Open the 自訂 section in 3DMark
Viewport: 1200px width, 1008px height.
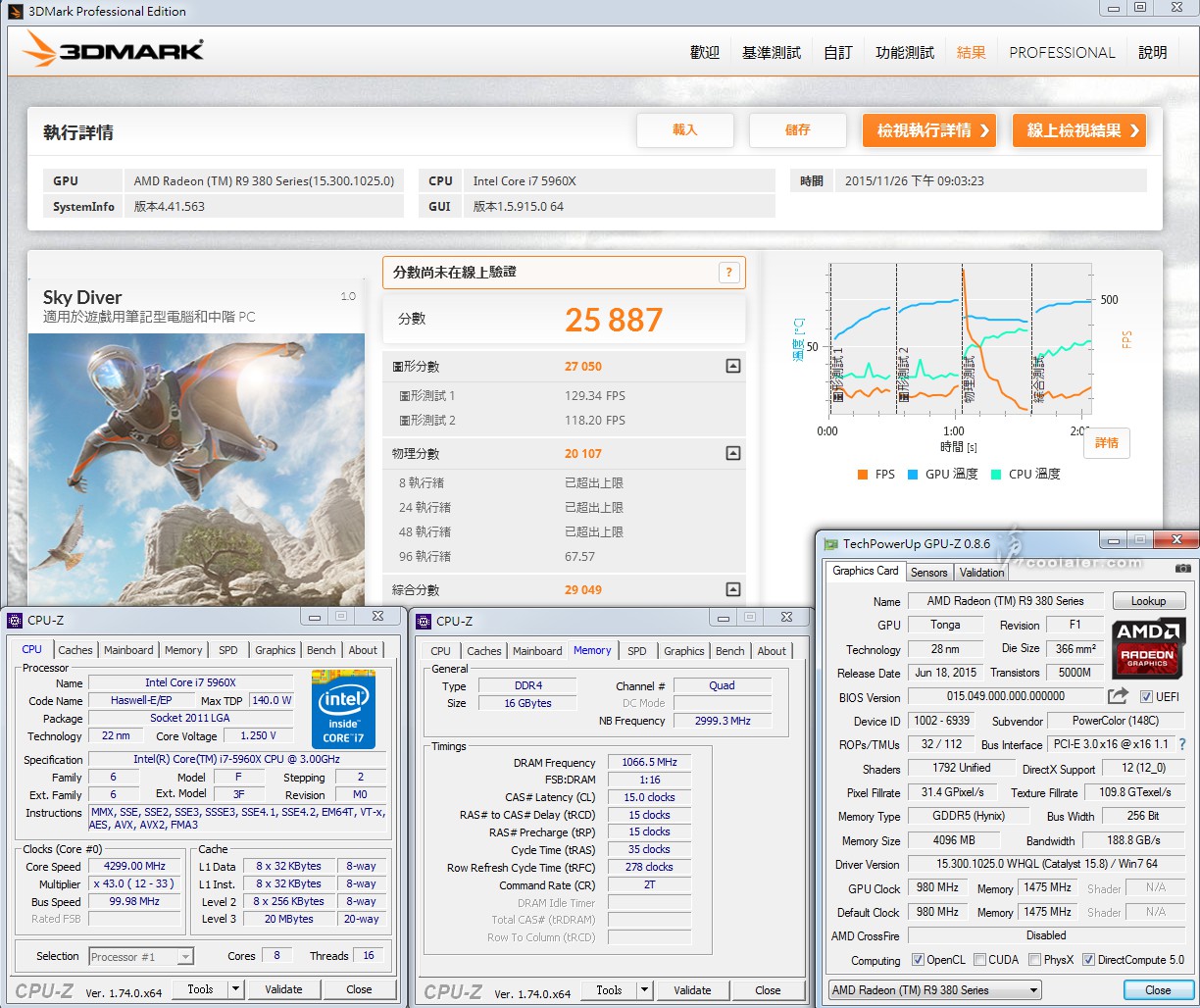tap(838, 53)
